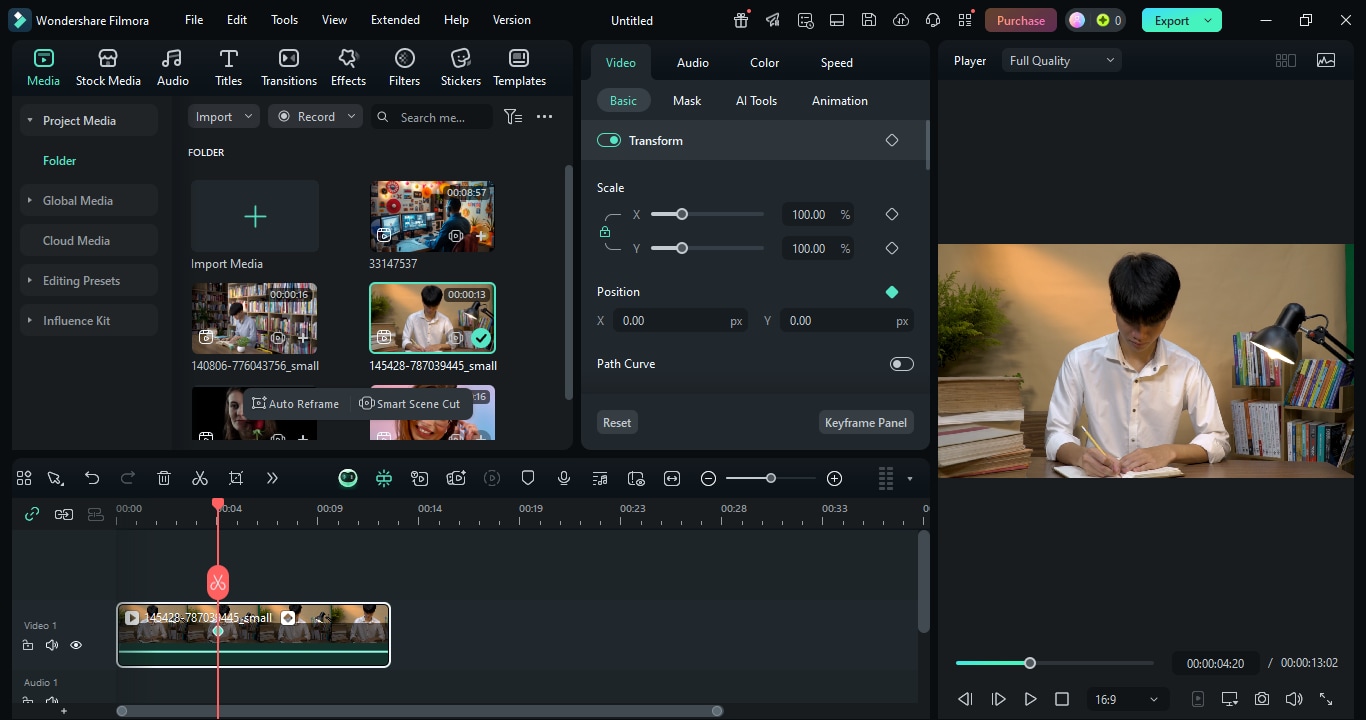
Task: Open the Effects panel
Action: [348, 67]
